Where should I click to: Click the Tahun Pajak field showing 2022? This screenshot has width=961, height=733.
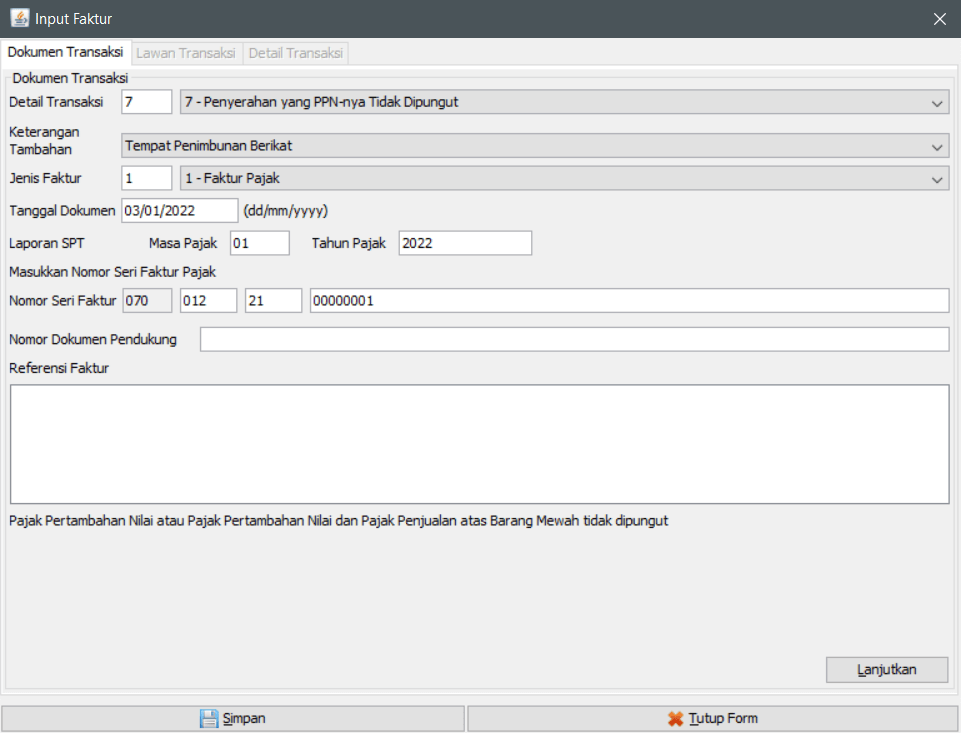click(465, 243)
